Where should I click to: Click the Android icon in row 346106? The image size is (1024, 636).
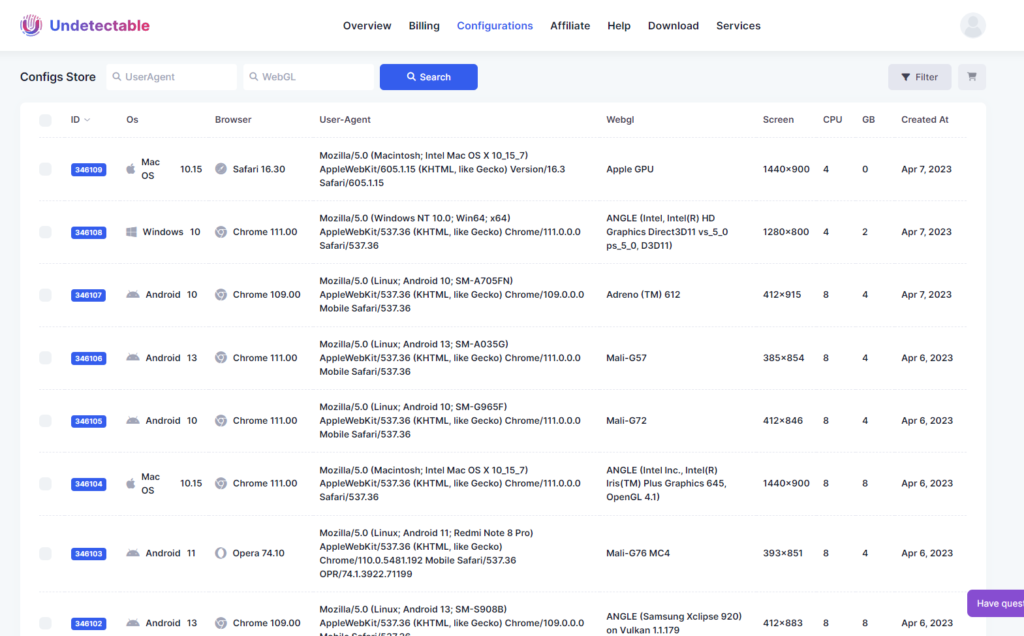tap(133, 358)
